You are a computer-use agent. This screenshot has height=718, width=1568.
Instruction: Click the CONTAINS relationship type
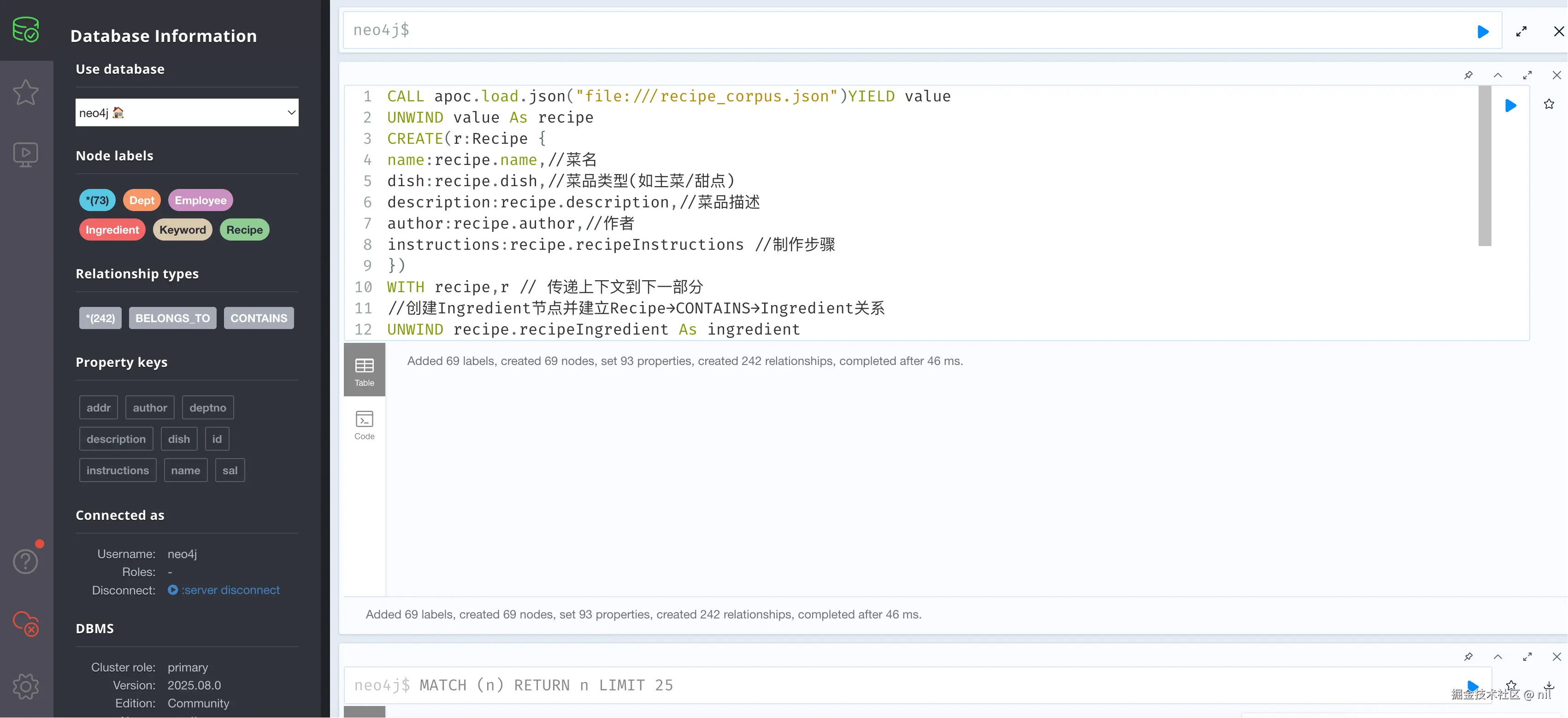coord(259,318)
